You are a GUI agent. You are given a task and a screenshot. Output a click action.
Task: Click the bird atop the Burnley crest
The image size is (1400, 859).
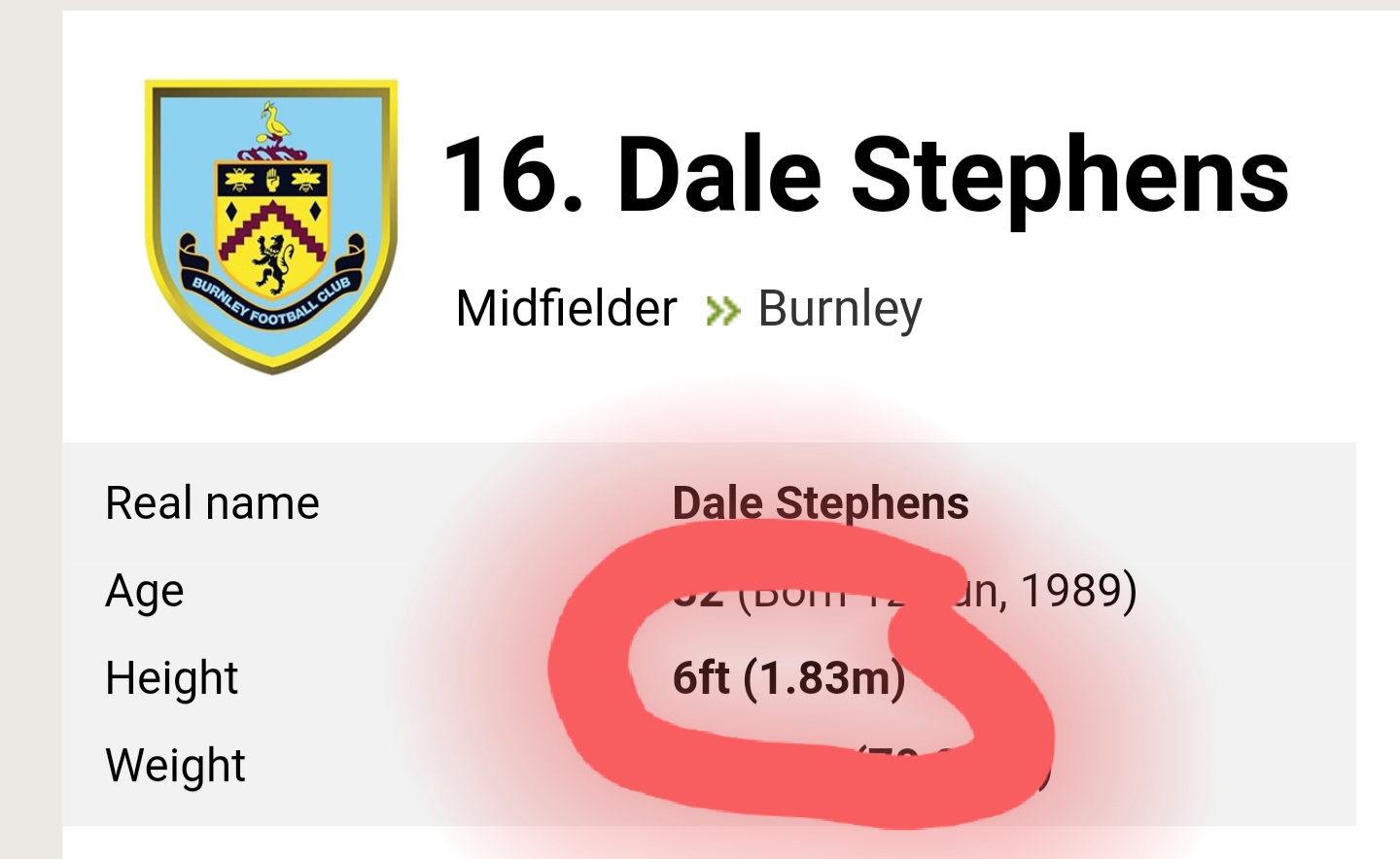[275, 124]
